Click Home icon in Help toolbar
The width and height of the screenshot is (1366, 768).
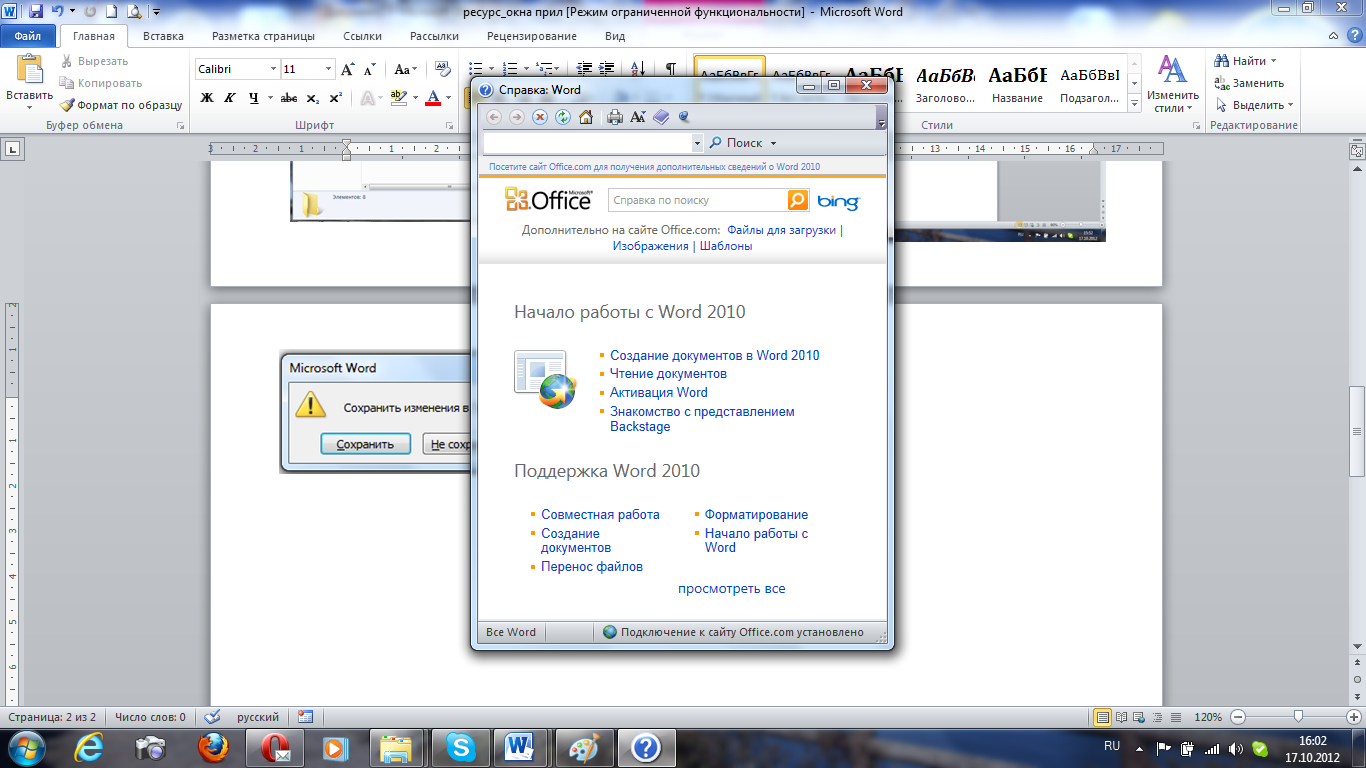(586, 117)
